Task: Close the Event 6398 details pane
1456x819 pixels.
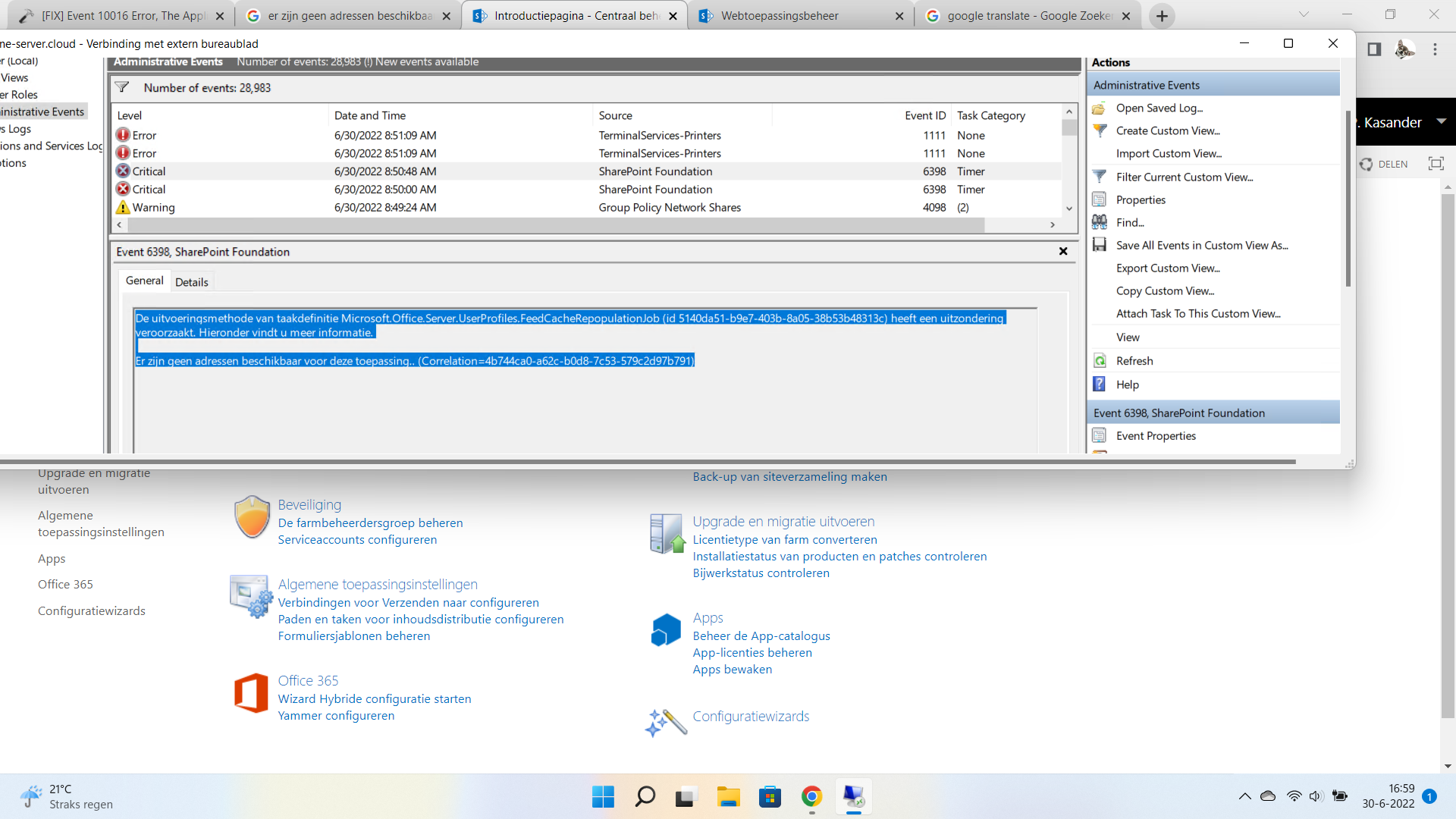Action: pyautogui.click(x=1063, y=252)
